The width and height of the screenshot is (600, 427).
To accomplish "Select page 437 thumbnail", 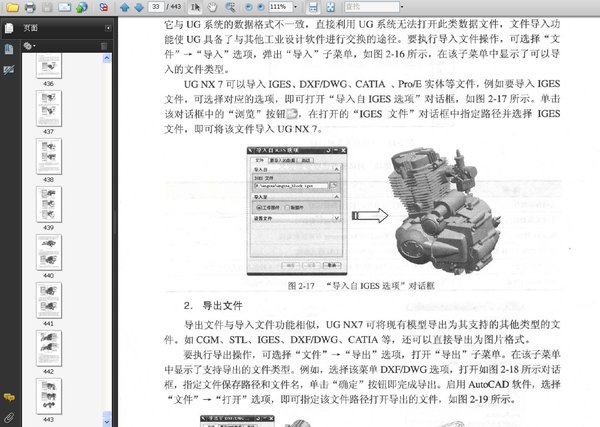I will (x=49, y=108).
